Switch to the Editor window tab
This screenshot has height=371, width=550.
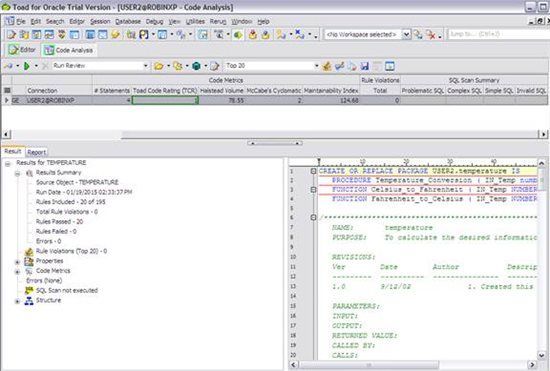click(x=22, y=50)
